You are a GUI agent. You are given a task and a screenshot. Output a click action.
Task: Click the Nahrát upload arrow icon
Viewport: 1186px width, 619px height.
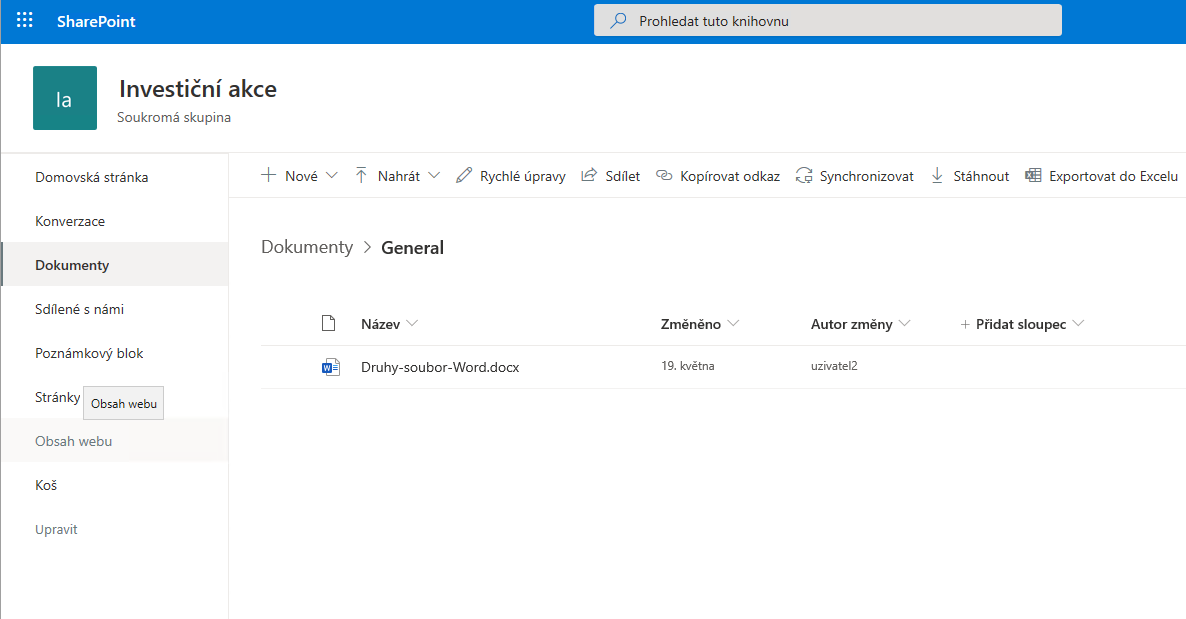point(362,176)
